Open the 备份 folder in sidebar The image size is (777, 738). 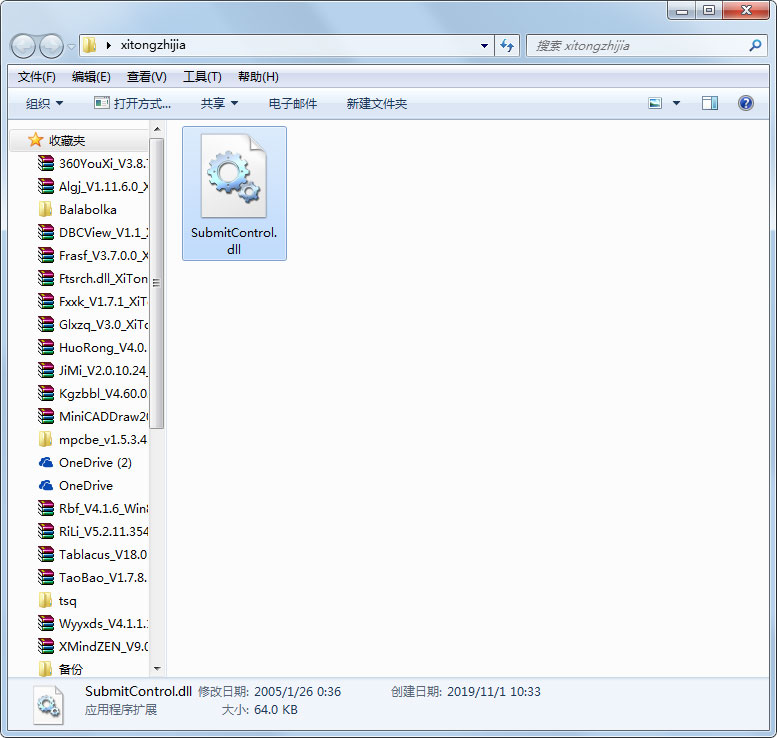(x=61, y=669)
